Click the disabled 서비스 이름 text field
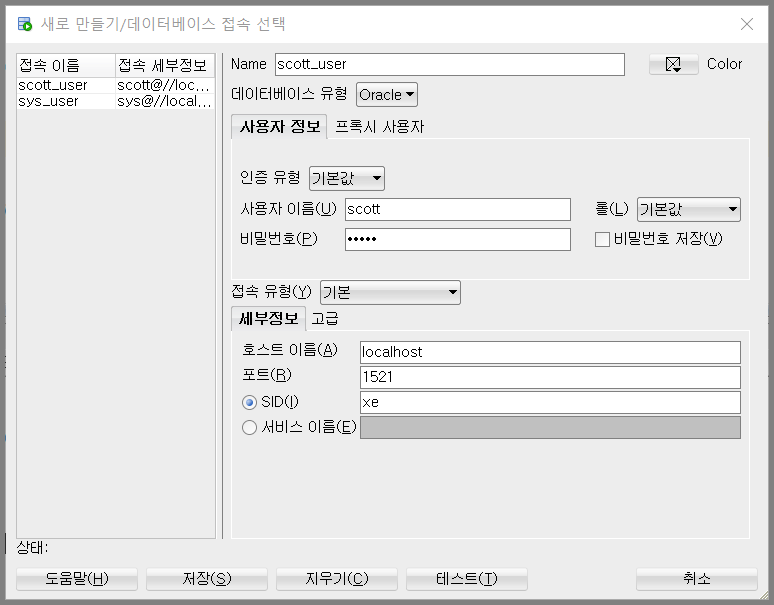 [550, 427]
